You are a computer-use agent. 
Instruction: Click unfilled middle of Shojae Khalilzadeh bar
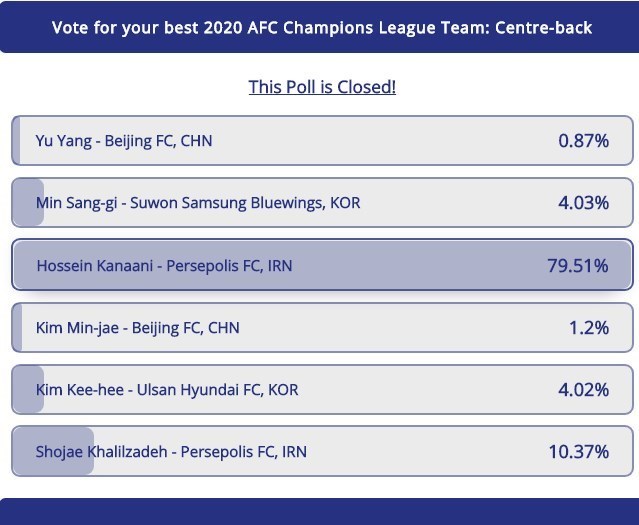coord(420,452)
